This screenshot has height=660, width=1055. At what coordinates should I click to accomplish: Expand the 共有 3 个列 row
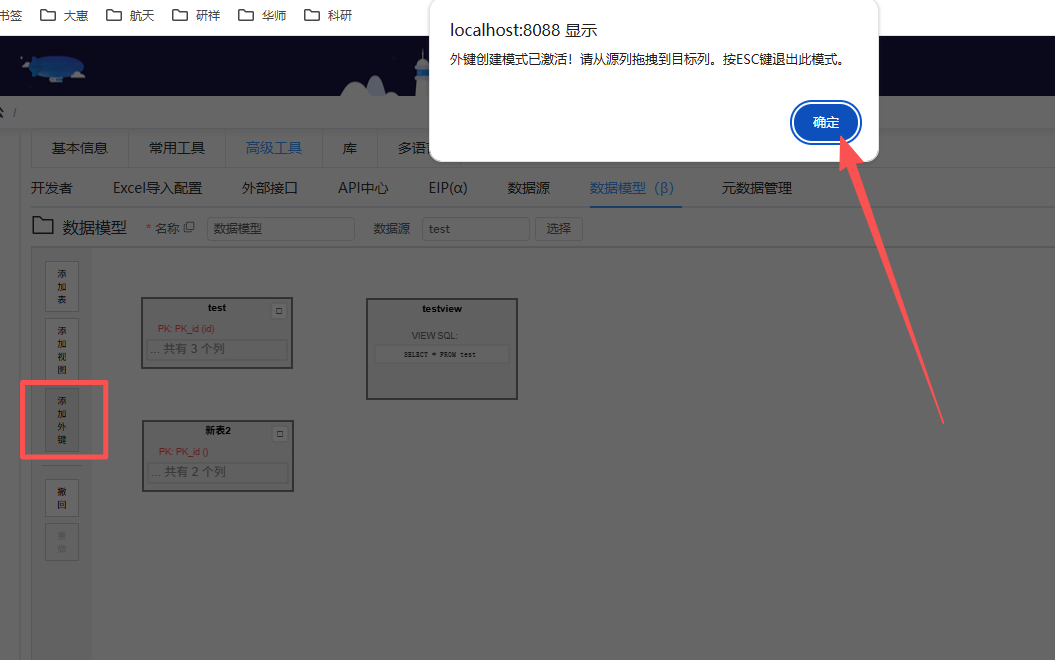point(217,349)
